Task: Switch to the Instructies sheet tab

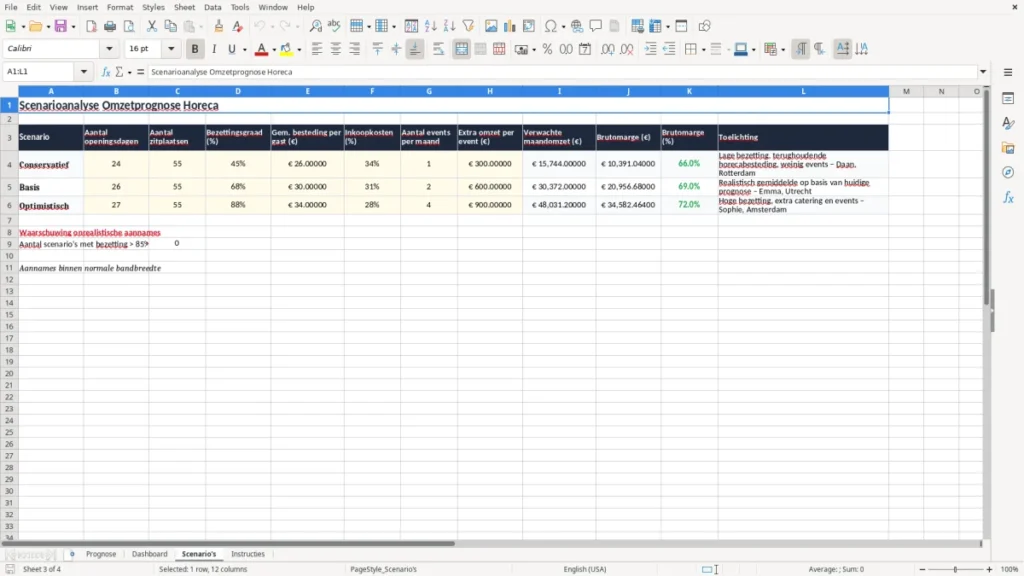Action: pos(248,554)
